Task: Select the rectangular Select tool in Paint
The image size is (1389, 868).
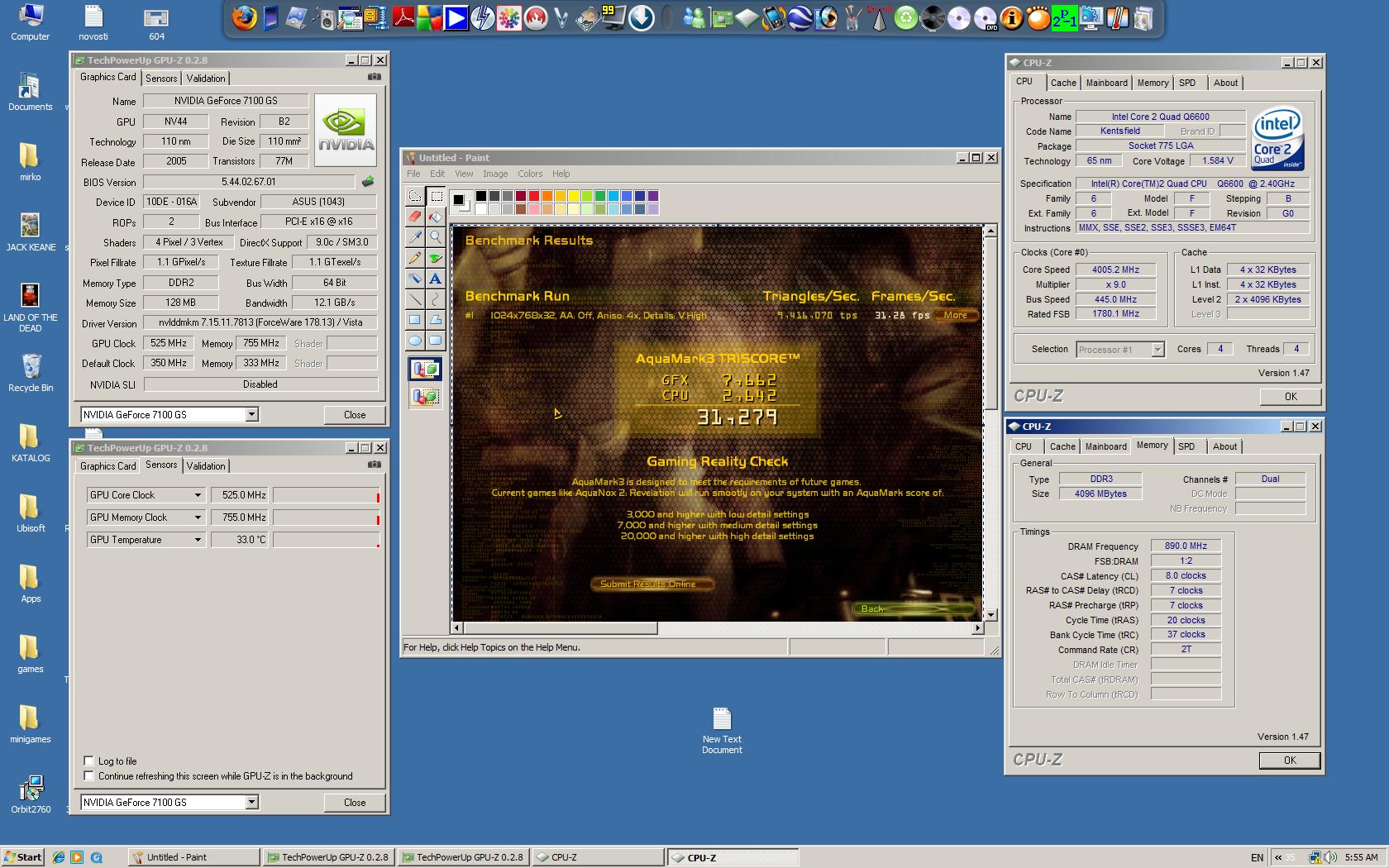Action: point(436,196)
